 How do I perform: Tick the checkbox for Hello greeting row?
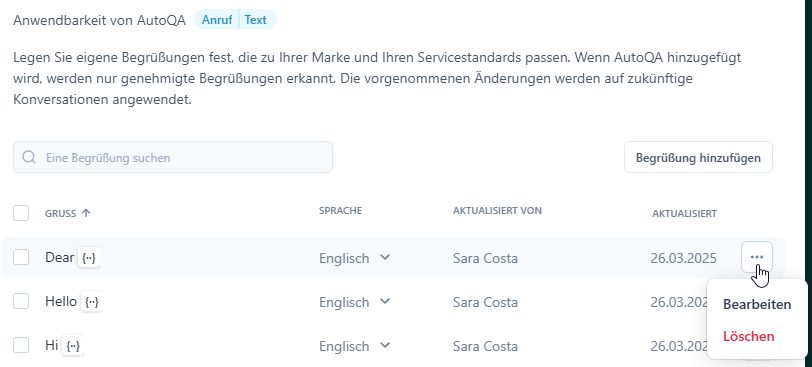(21, 301)
